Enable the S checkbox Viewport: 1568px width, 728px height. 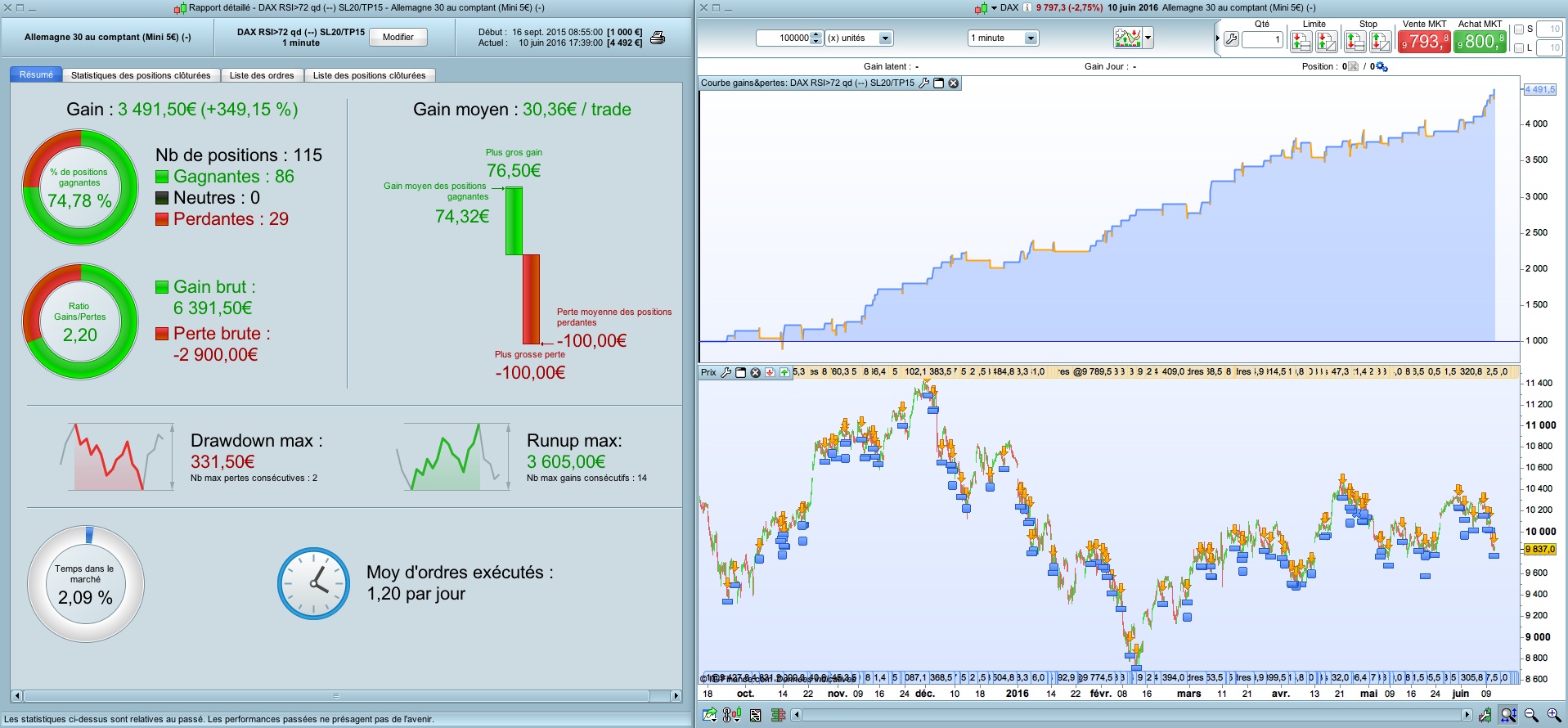pos(1519,29)
